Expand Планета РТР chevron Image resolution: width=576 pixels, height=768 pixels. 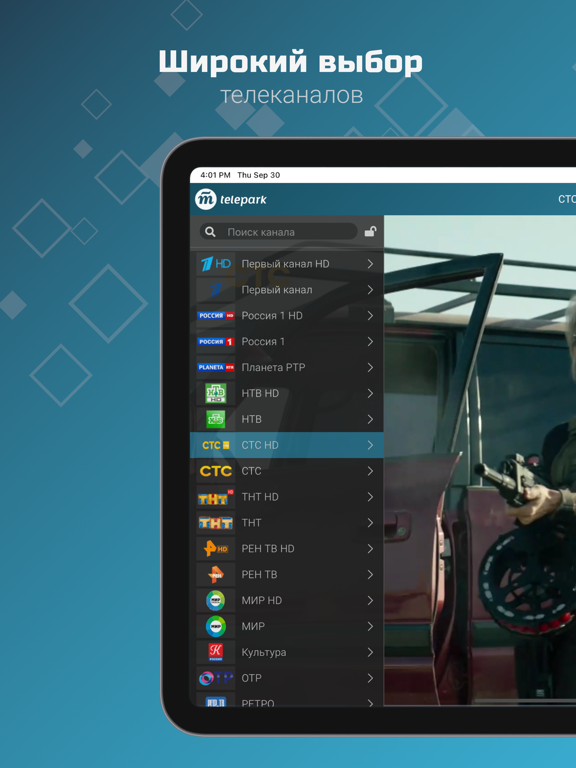coord(370,367)
